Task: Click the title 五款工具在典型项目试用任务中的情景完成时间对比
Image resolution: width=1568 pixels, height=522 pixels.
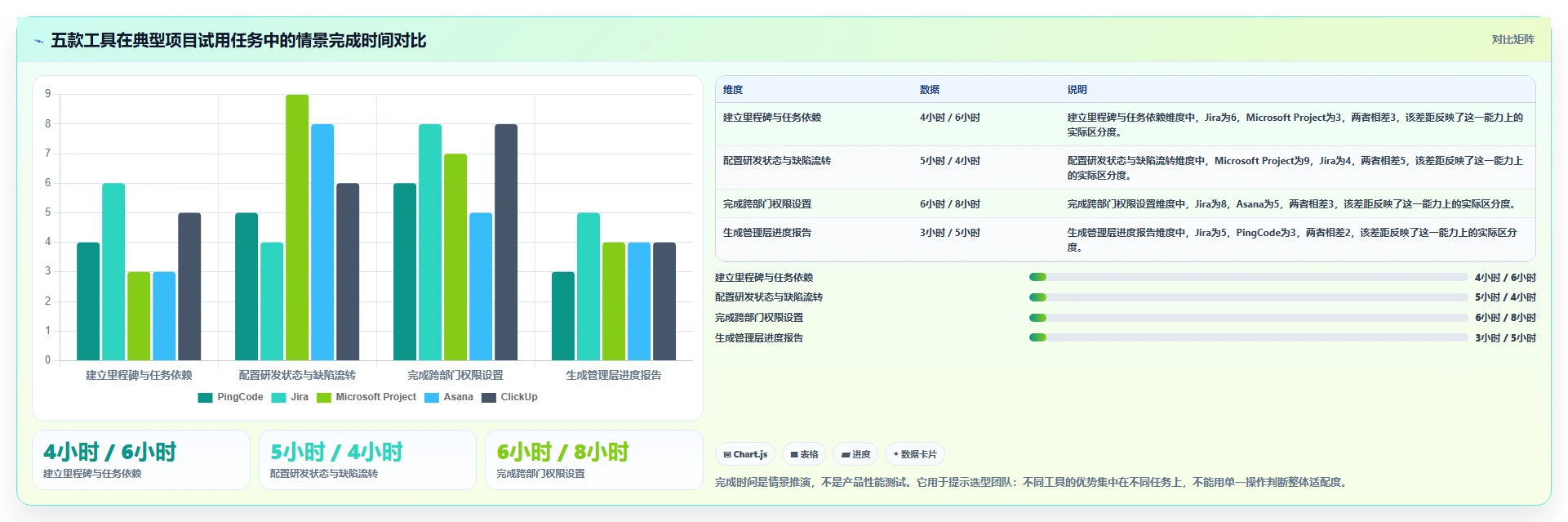Action: (238, 41)
